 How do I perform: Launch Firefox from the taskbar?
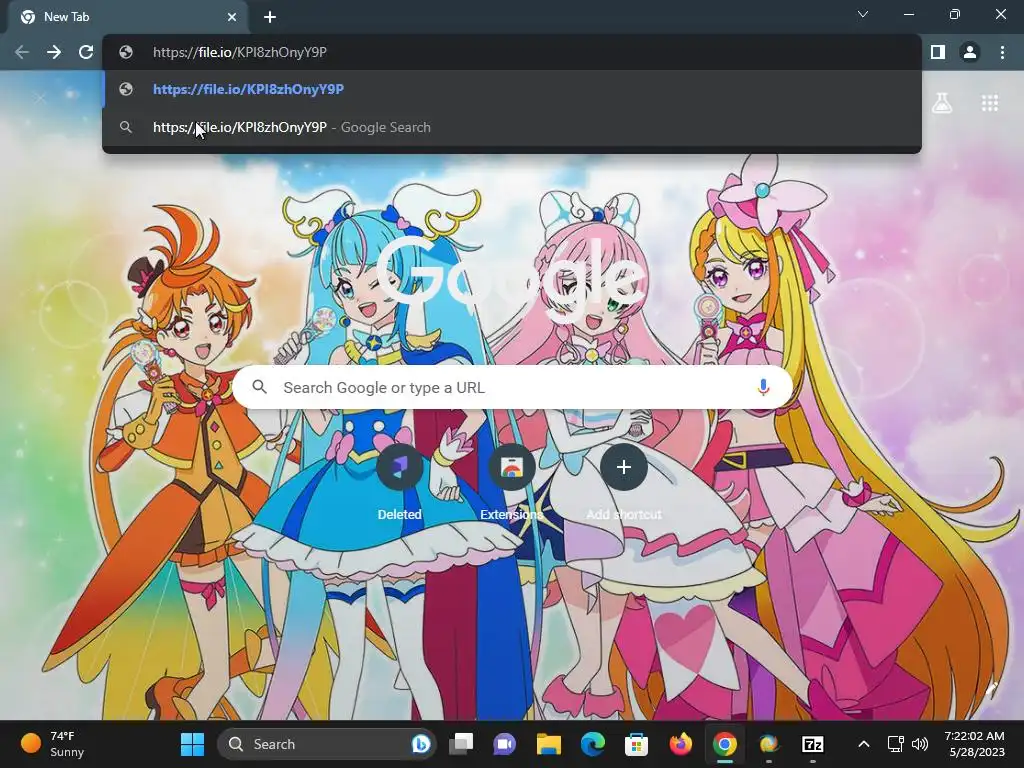[680, 744]
